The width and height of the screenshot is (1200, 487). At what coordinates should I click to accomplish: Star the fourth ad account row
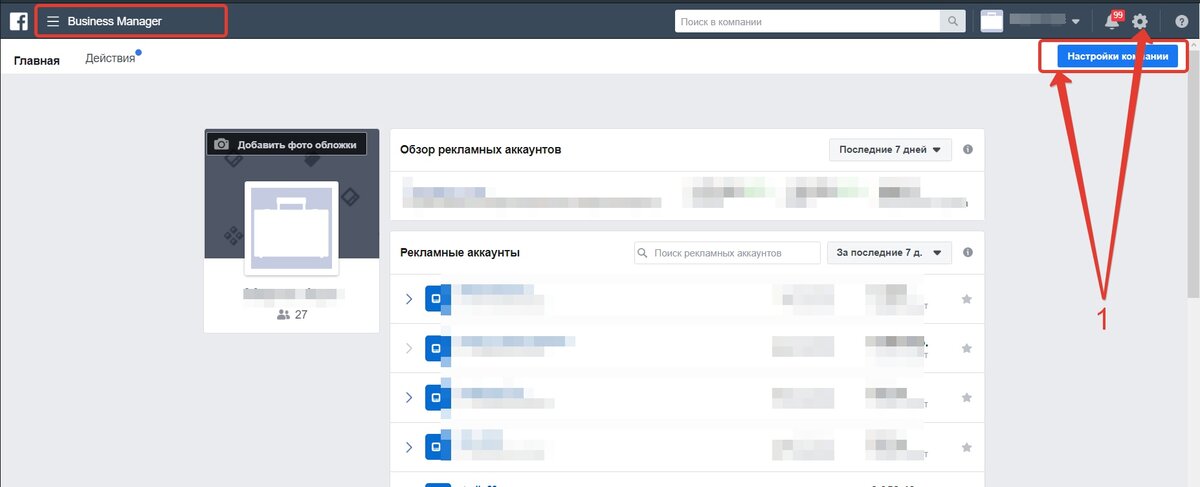[x=966, y=446]
